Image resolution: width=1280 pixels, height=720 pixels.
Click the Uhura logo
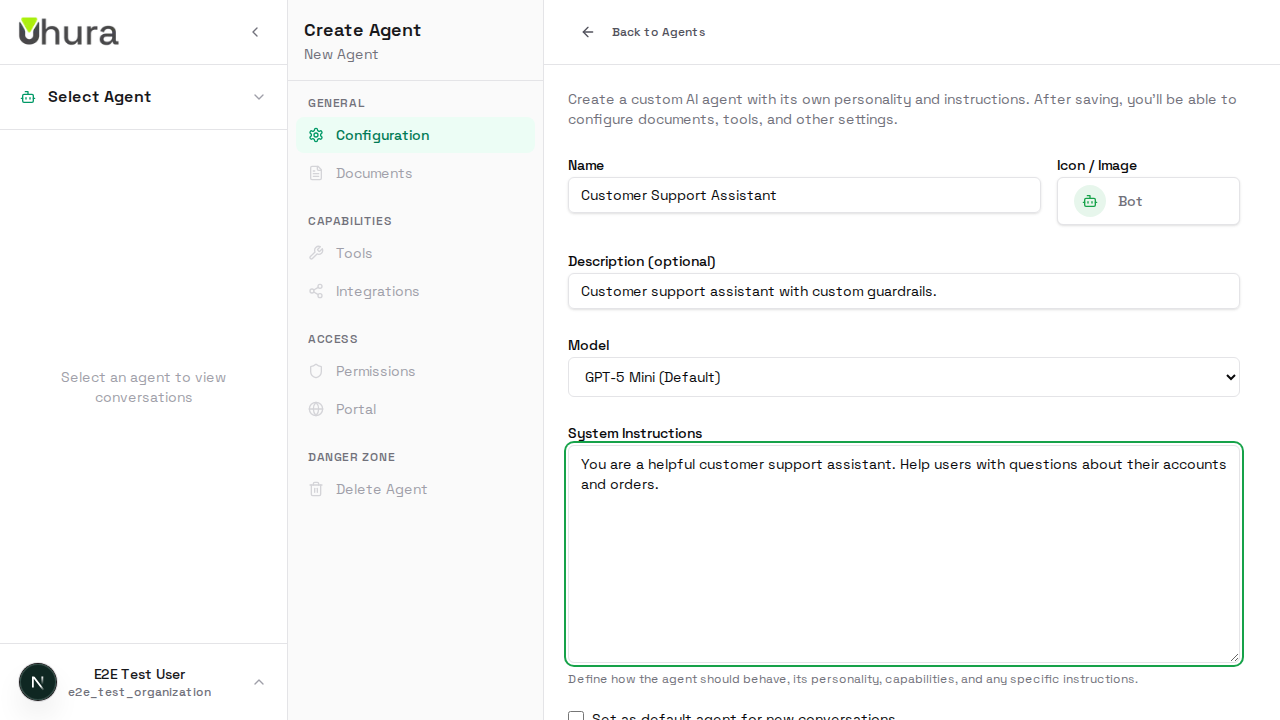[68, 31]
